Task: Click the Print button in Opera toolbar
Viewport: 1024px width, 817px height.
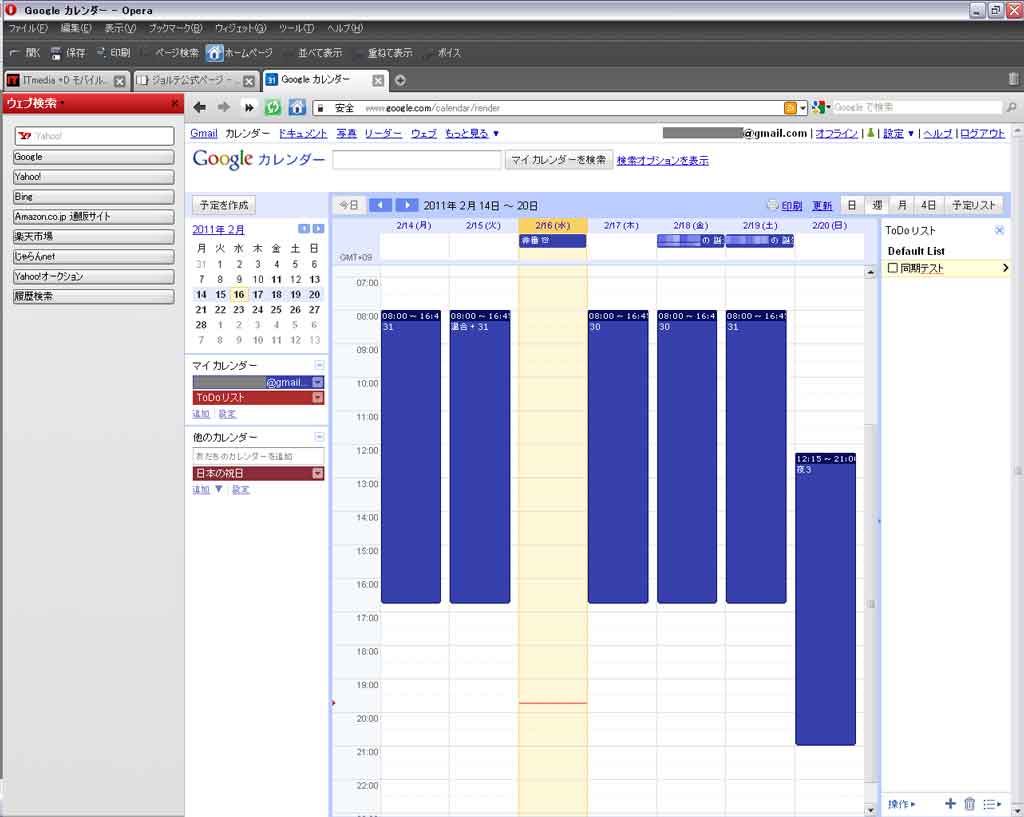Action: (x=114, y=53)
